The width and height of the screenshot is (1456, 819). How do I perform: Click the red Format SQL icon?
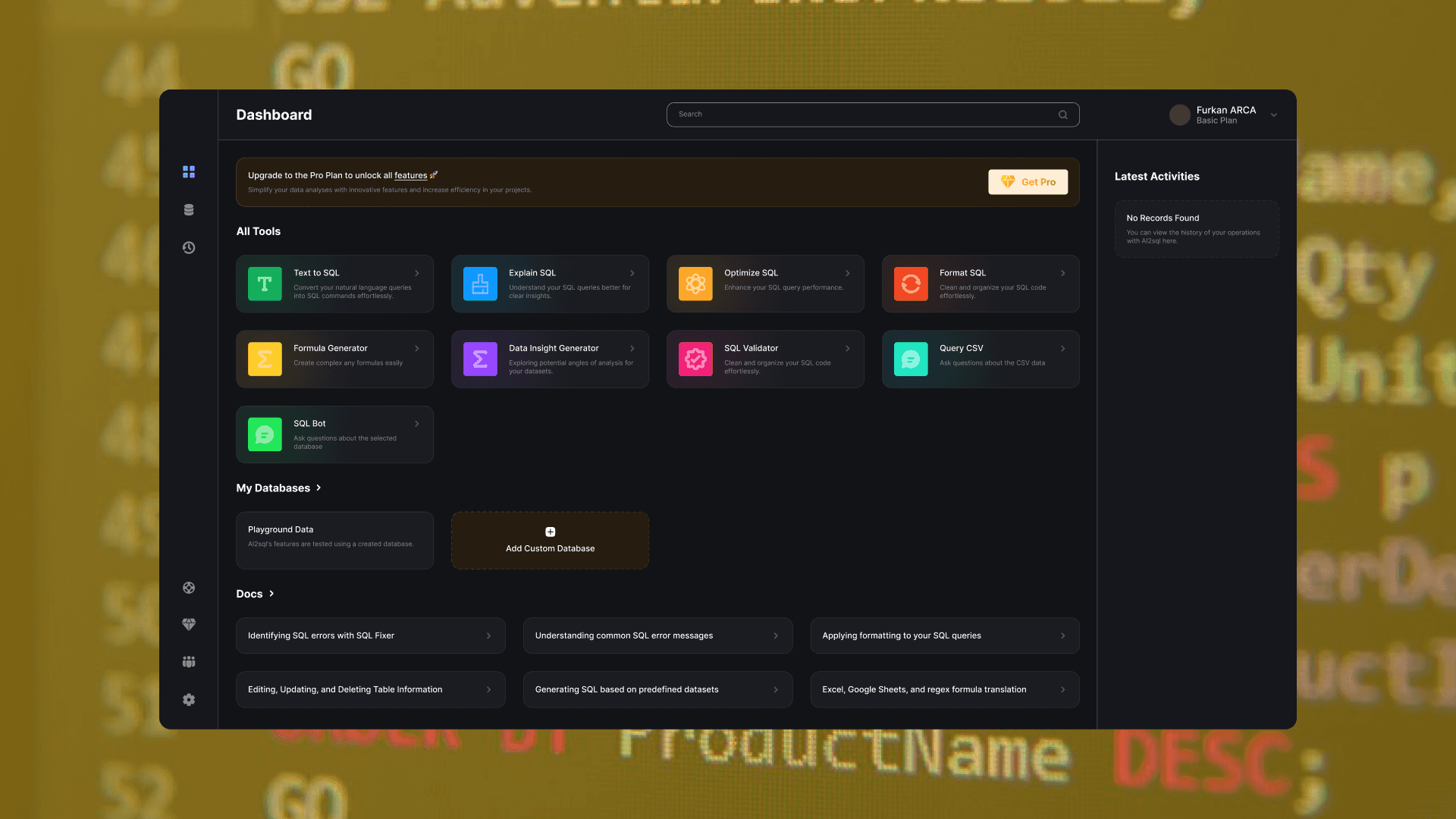point(911,284)
